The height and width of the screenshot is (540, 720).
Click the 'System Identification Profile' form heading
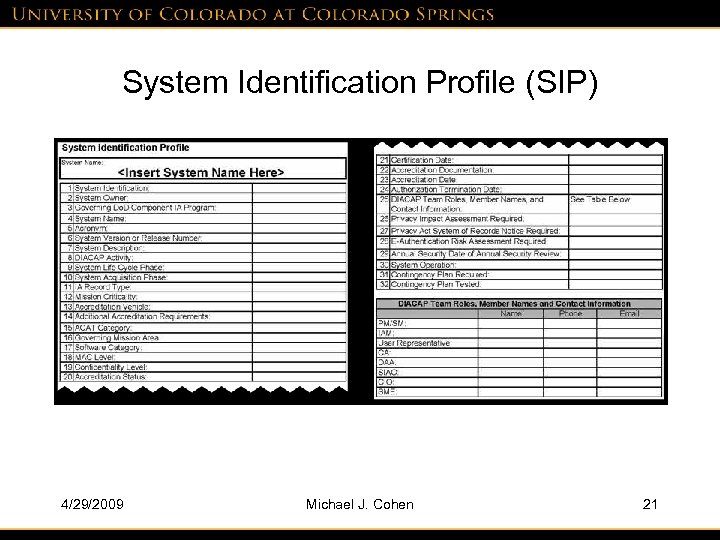click(x=125, y=148)
